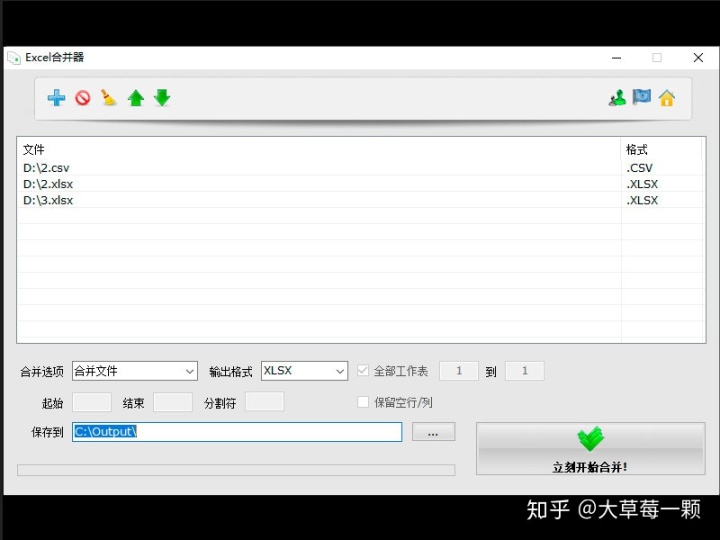
Task: Click the 文件 column header
Action: click(x=319, y=149)
